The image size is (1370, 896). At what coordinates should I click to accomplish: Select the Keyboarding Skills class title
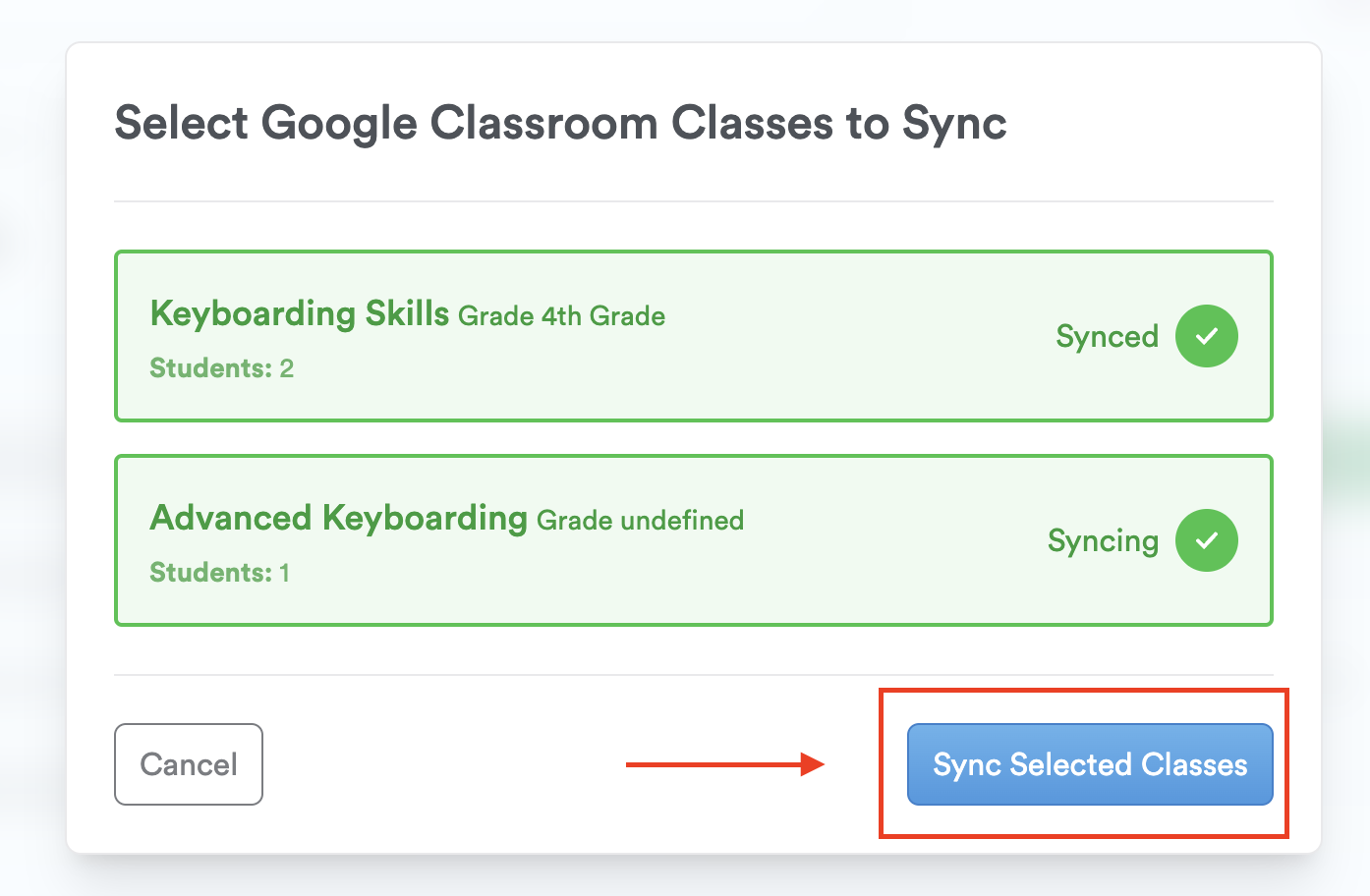299,314
